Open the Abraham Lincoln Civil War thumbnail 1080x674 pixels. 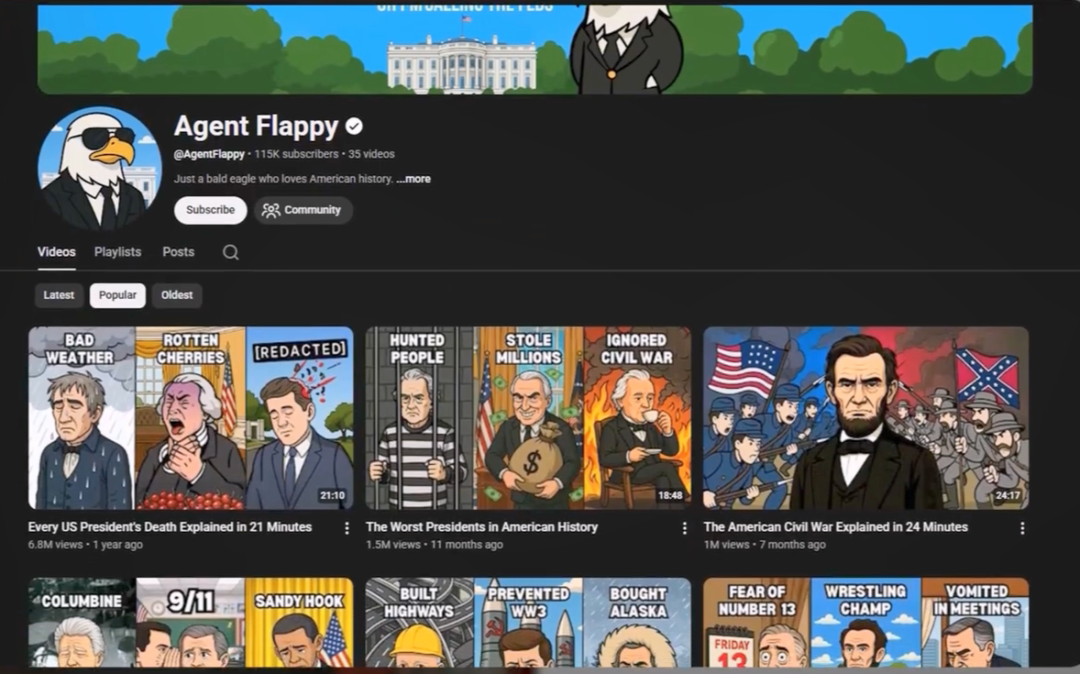[866, 418]
